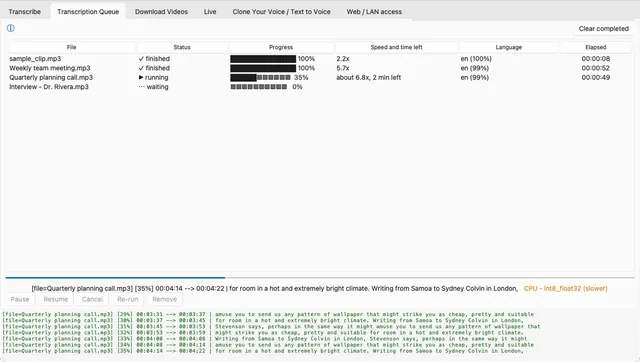
Task: Click the Elapsed column header
Action: (596, 47)
